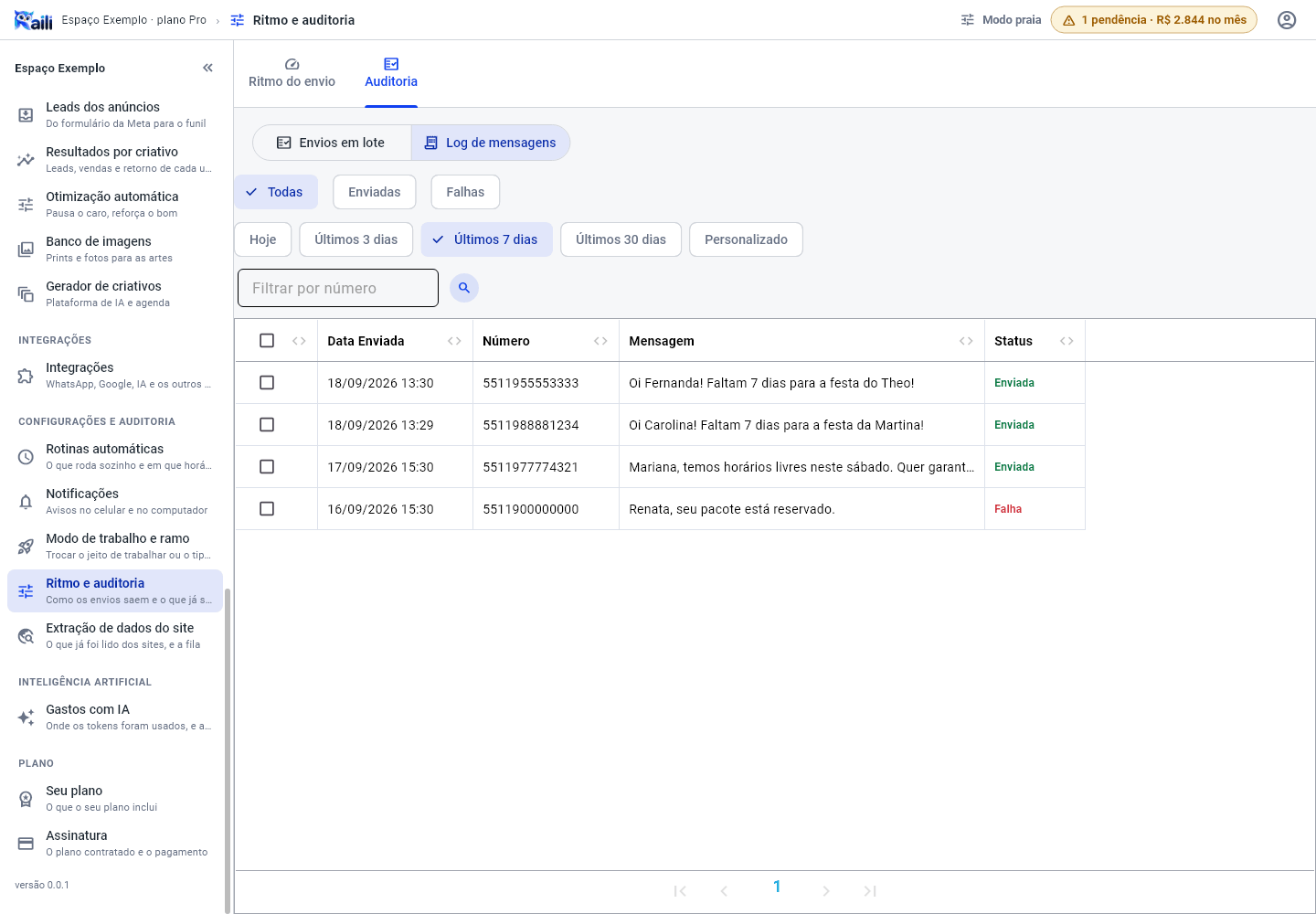The height and width of the screenshot is (914, 1316).
Task: Click the Seu plano badge icon
Action: click(x=26, y=799)
